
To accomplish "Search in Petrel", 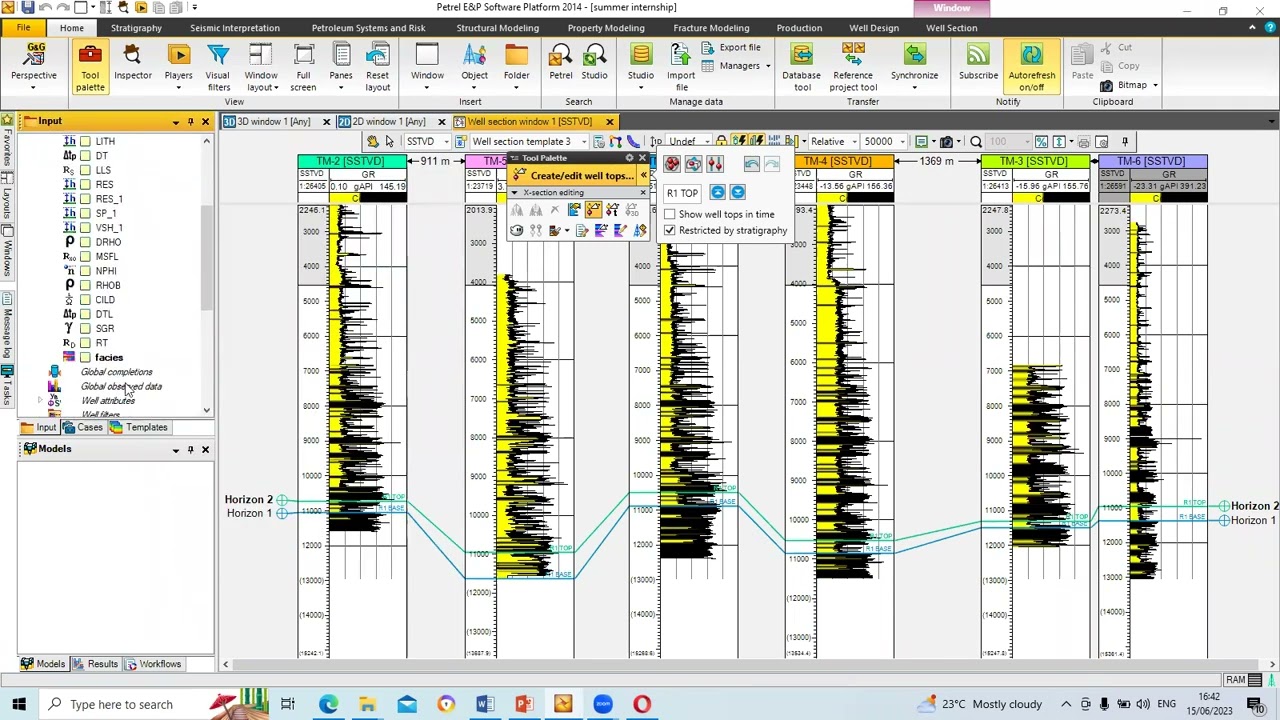I will click(x=561, y=62).
